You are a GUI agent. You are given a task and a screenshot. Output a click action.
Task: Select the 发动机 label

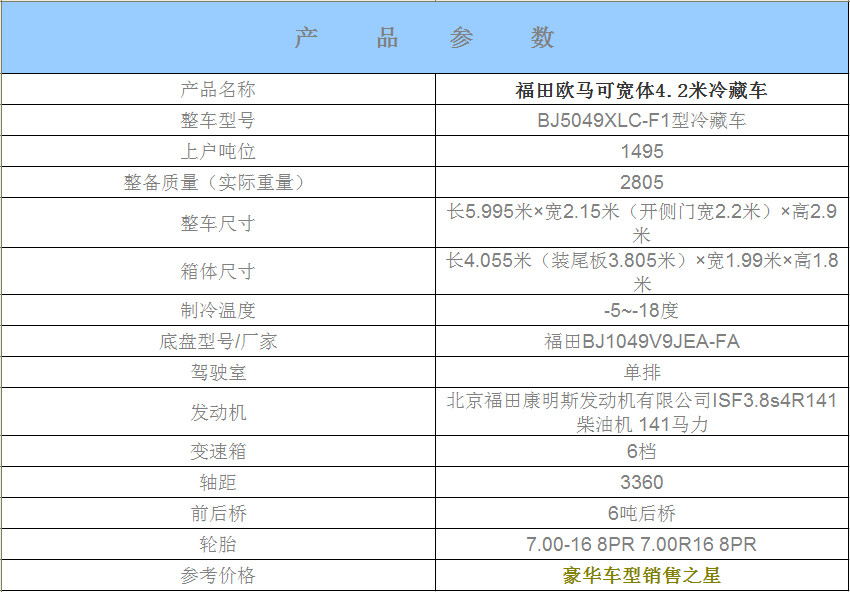(x=218, y=413)
